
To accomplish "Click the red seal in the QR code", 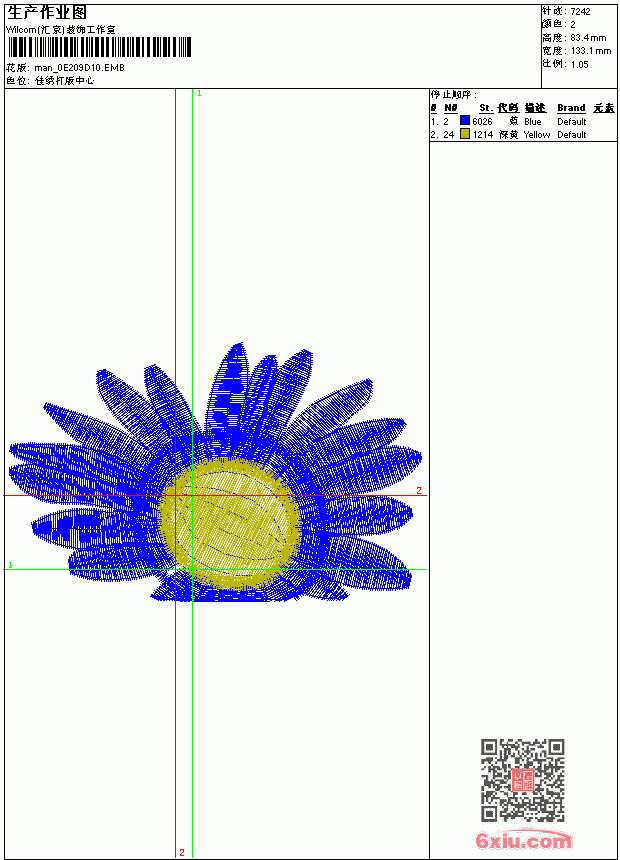I will pos(523,780).
